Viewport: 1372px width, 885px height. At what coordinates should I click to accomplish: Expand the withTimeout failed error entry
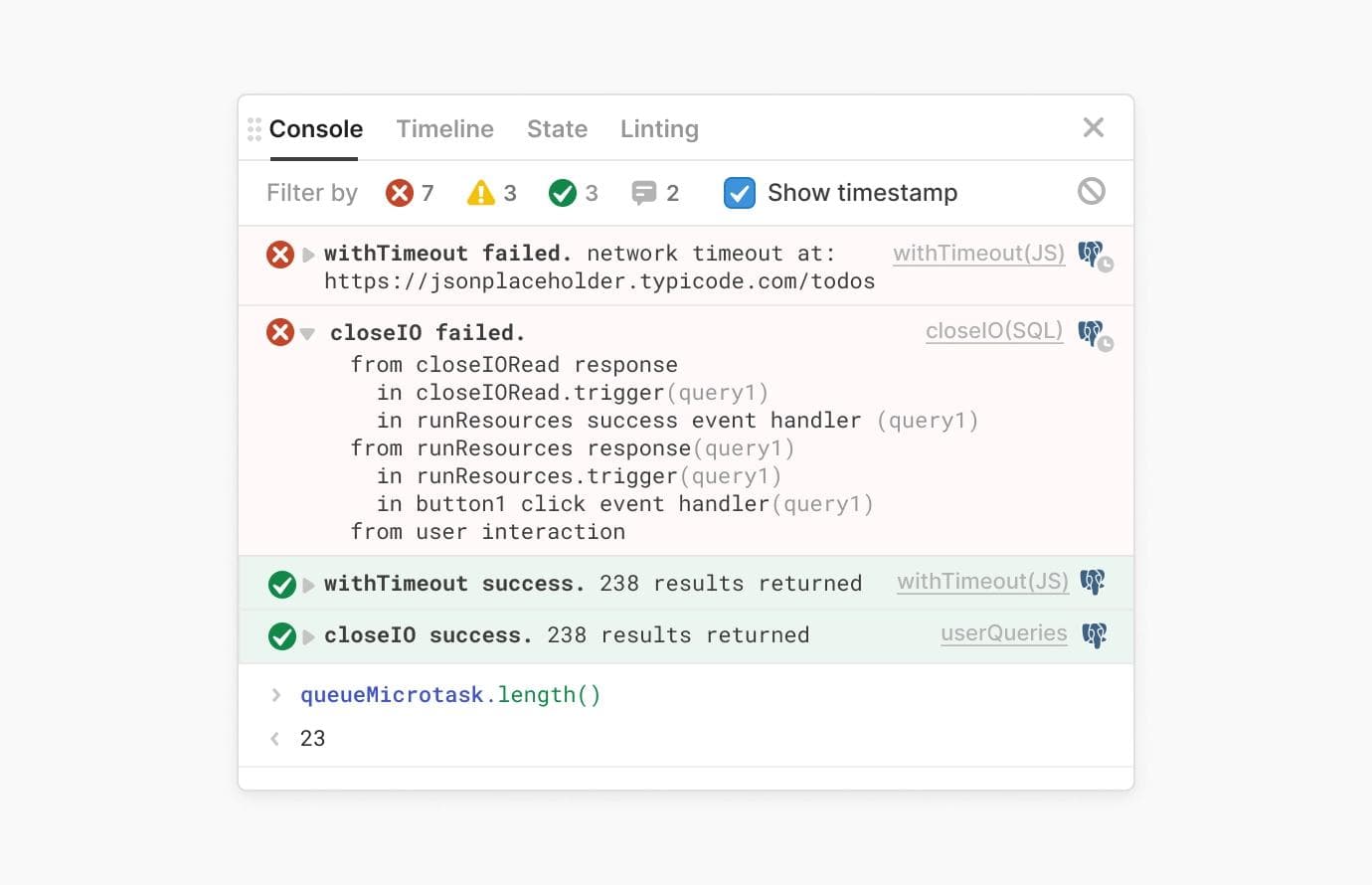[x=307, y=254]
